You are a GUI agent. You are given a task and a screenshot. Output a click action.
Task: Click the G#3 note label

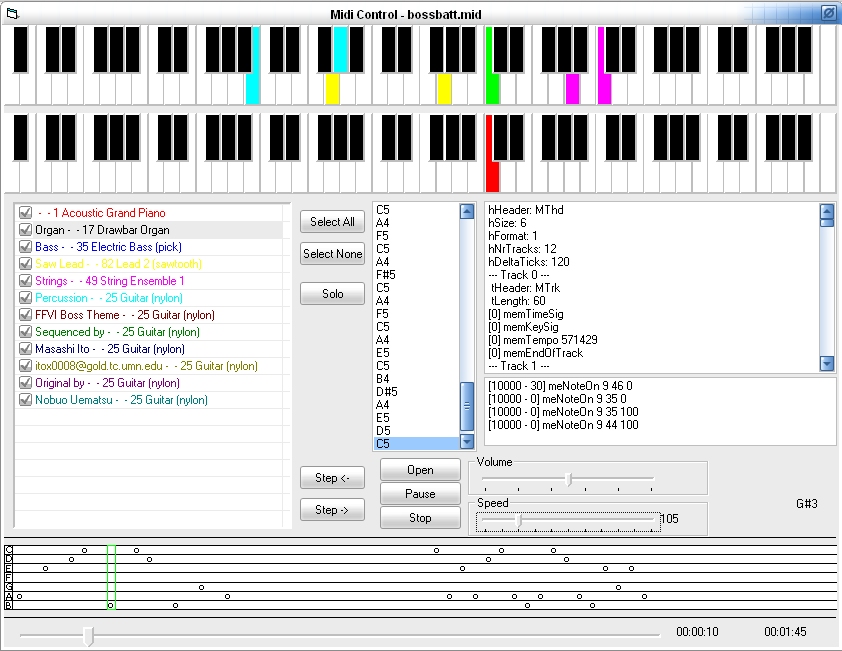[807, 504]
